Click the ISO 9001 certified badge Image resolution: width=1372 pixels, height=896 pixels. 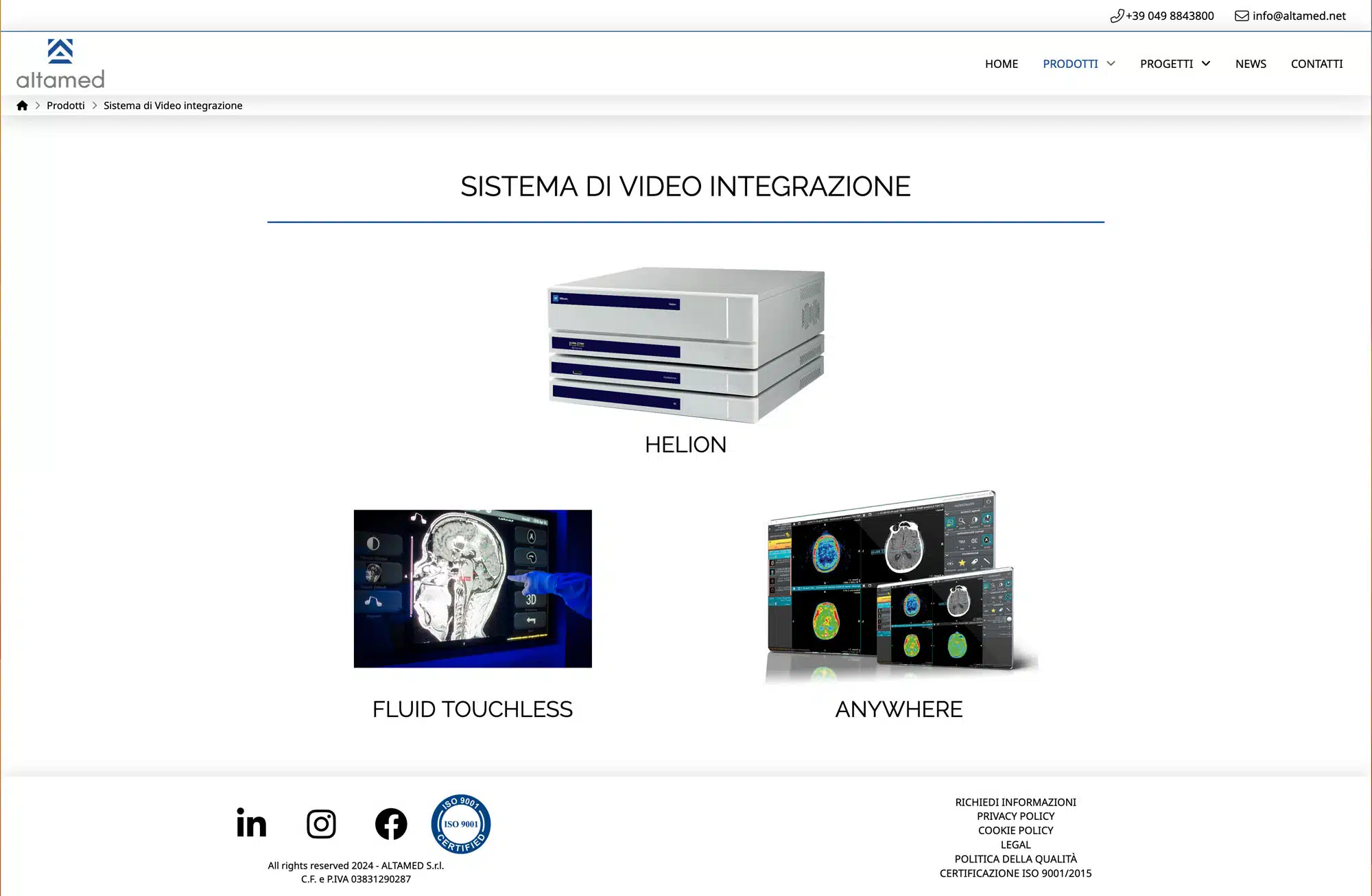(x=461, y=824)
